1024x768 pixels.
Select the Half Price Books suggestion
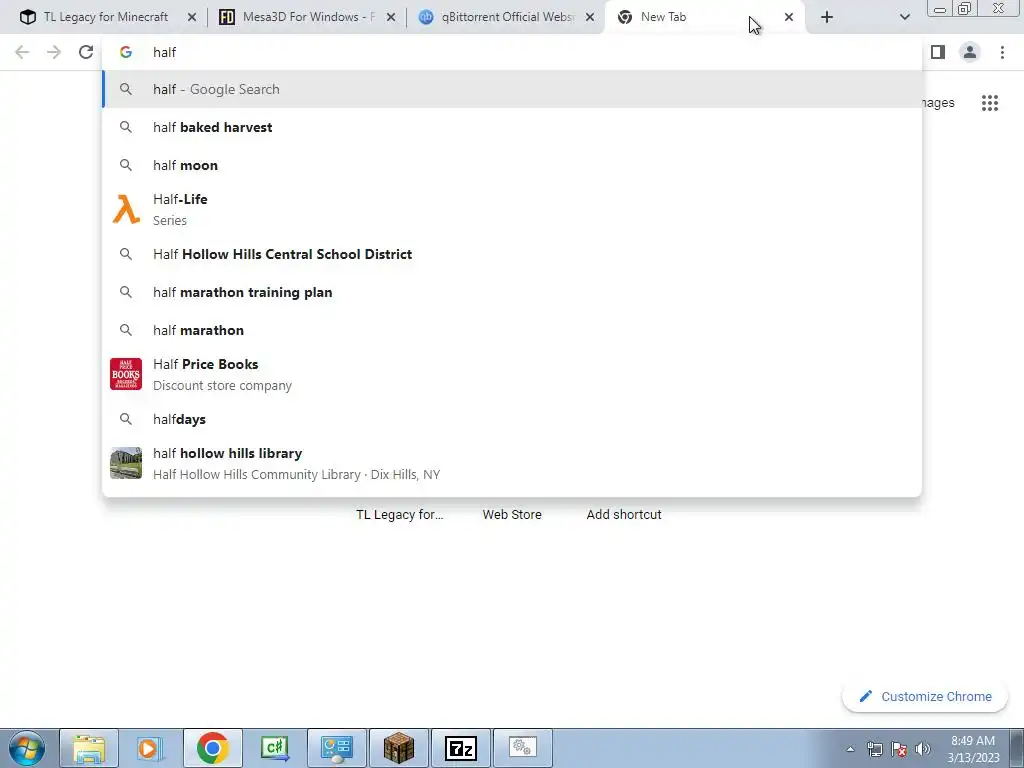(x=512, y=374)
